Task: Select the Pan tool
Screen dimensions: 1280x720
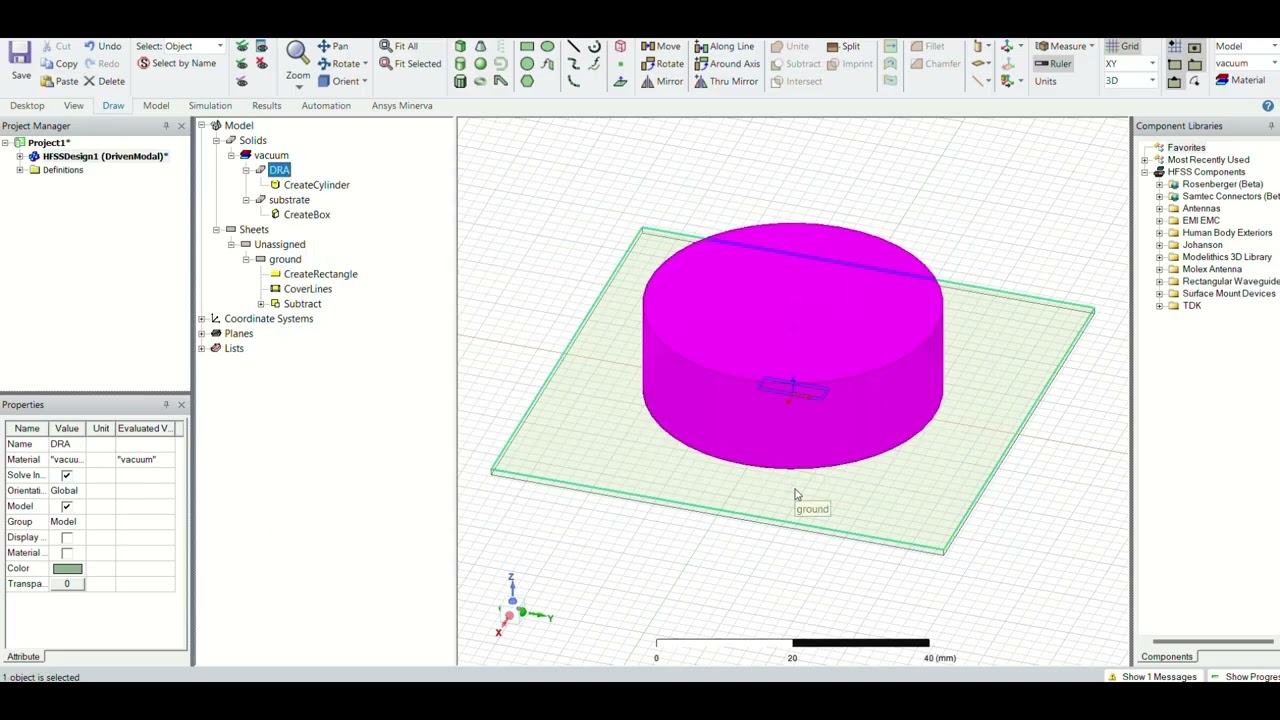Action: point(333,46)
